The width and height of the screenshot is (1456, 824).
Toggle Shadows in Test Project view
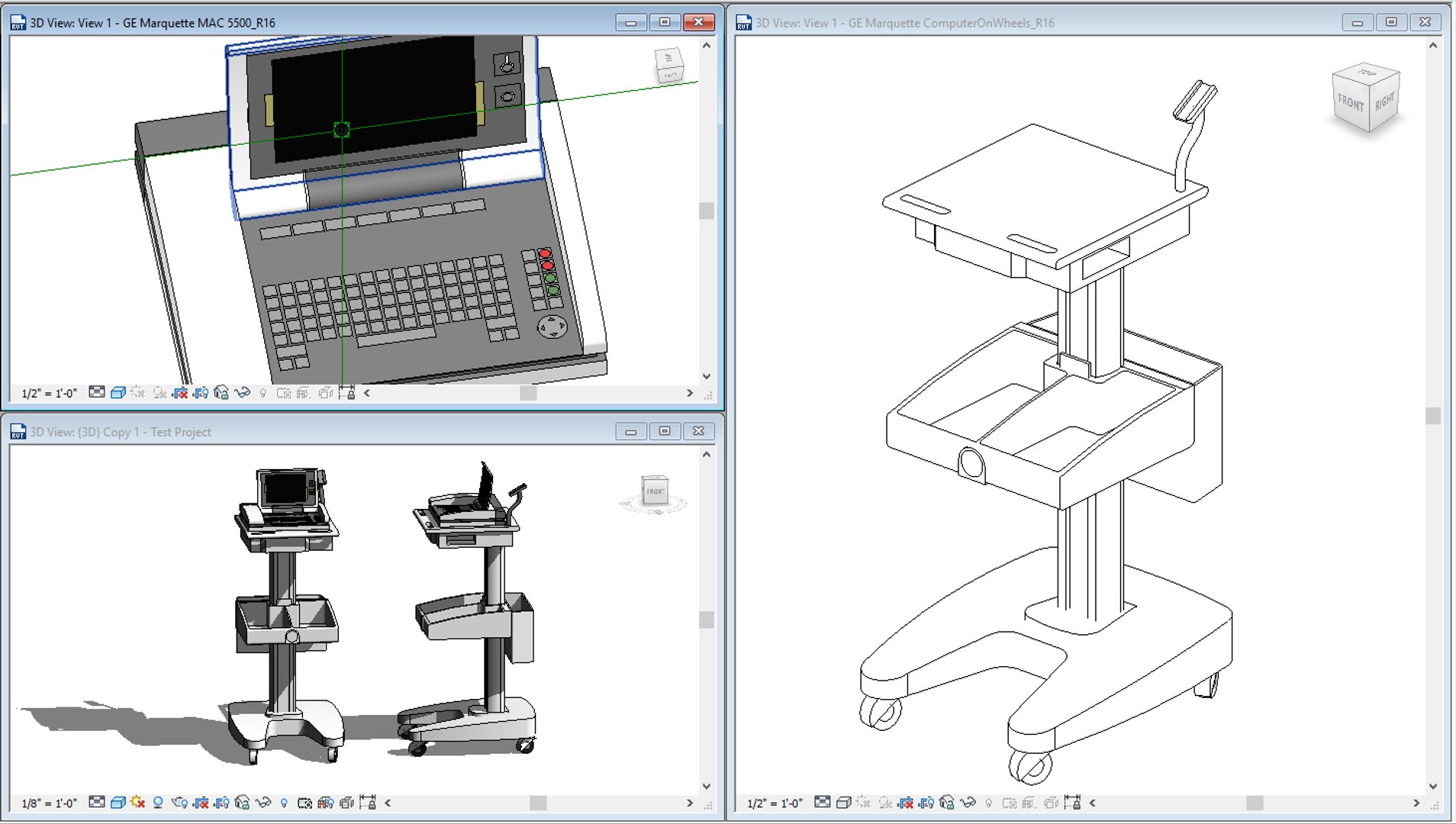click(158, 802)
